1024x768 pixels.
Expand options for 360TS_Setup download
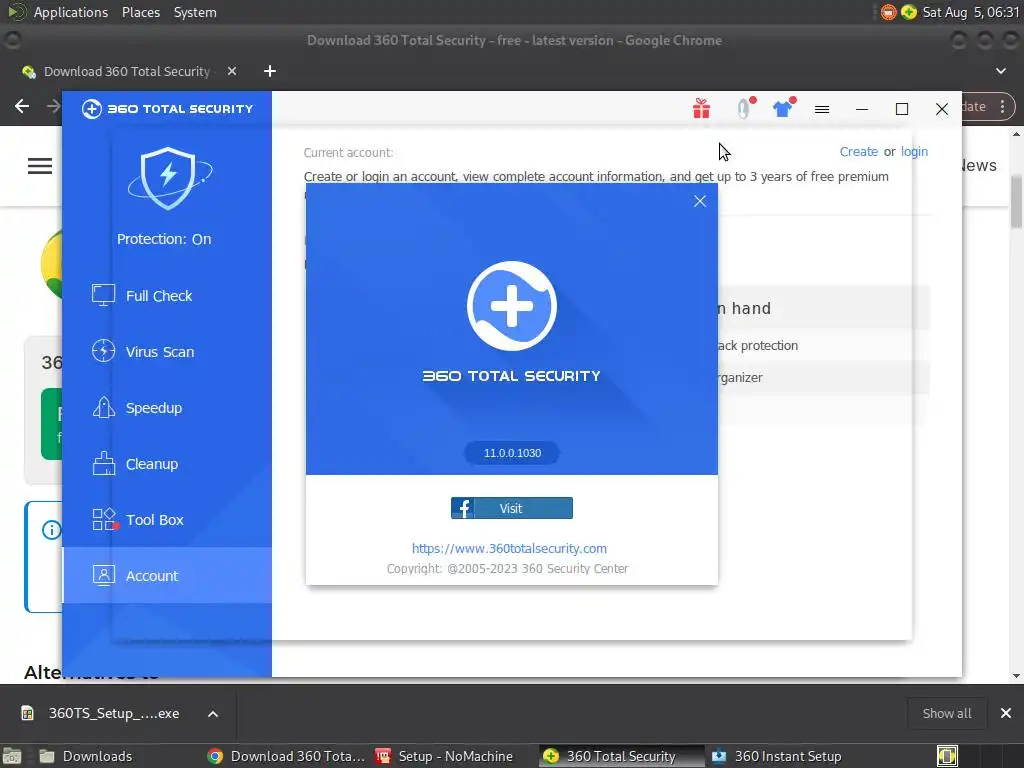tap(213, 714)
